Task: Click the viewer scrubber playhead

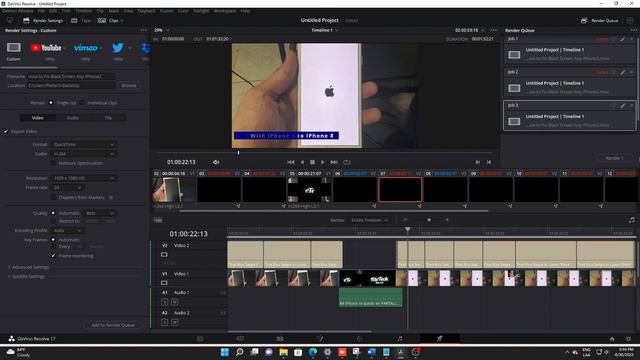Action: point(239,153)
